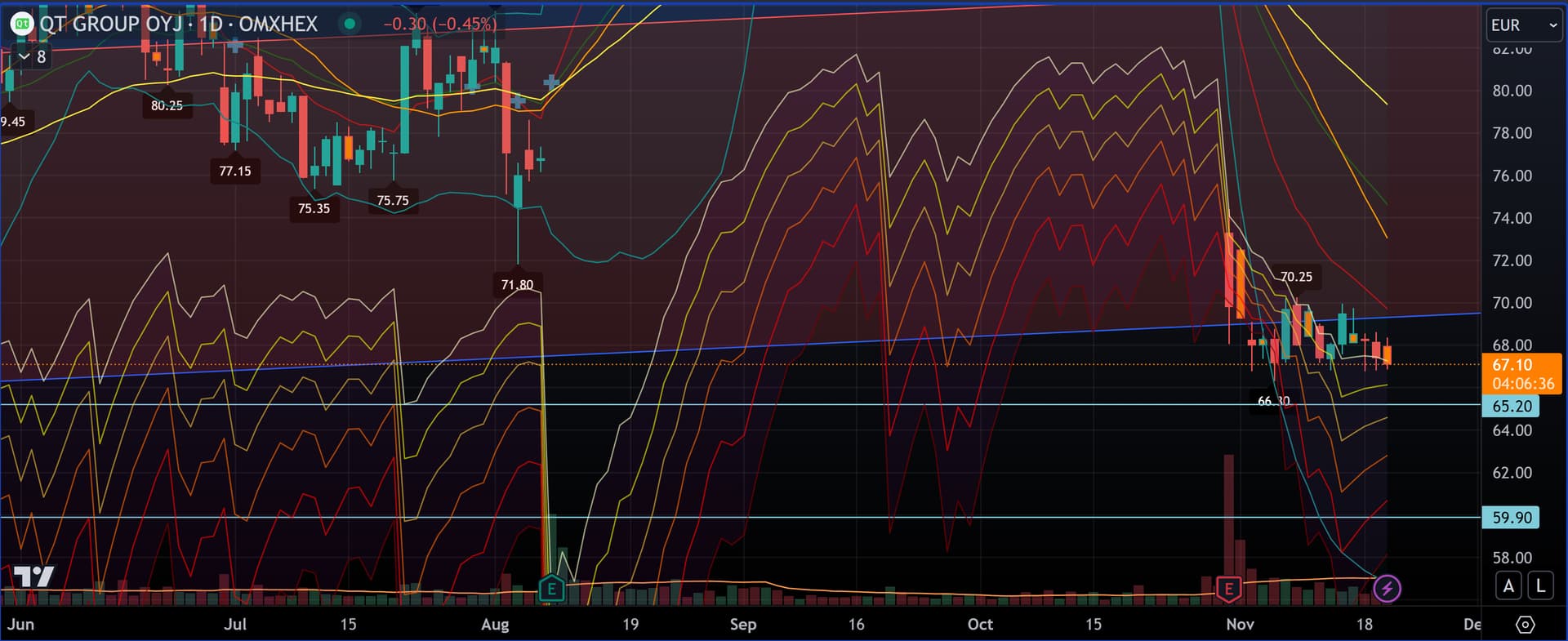Click the green market status dot

click(x=350, y=24)
